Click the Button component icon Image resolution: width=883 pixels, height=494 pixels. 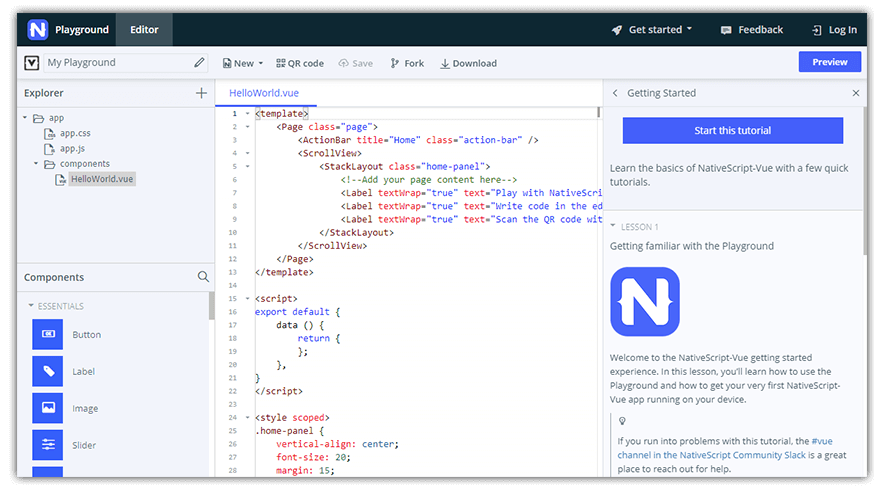point(47,334)
